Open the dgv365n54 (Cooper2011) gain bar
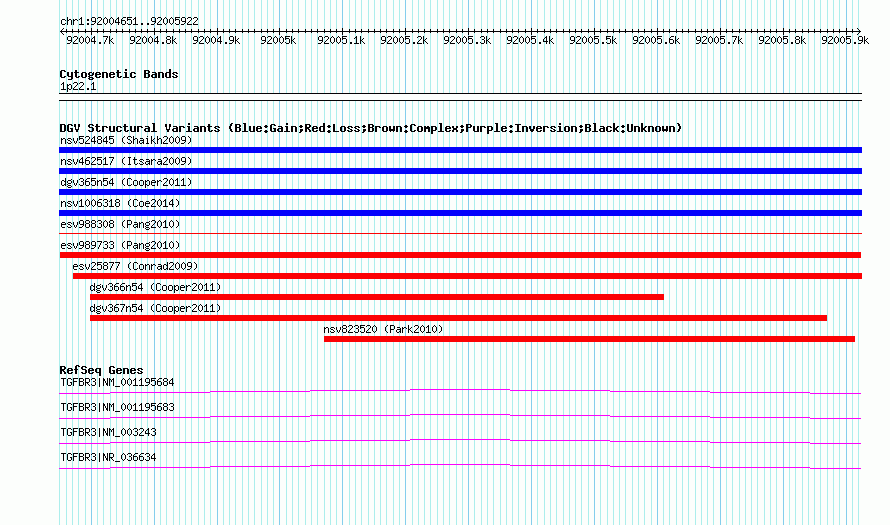Viewport: 890px width, 525px height. [x=460, y=192]
